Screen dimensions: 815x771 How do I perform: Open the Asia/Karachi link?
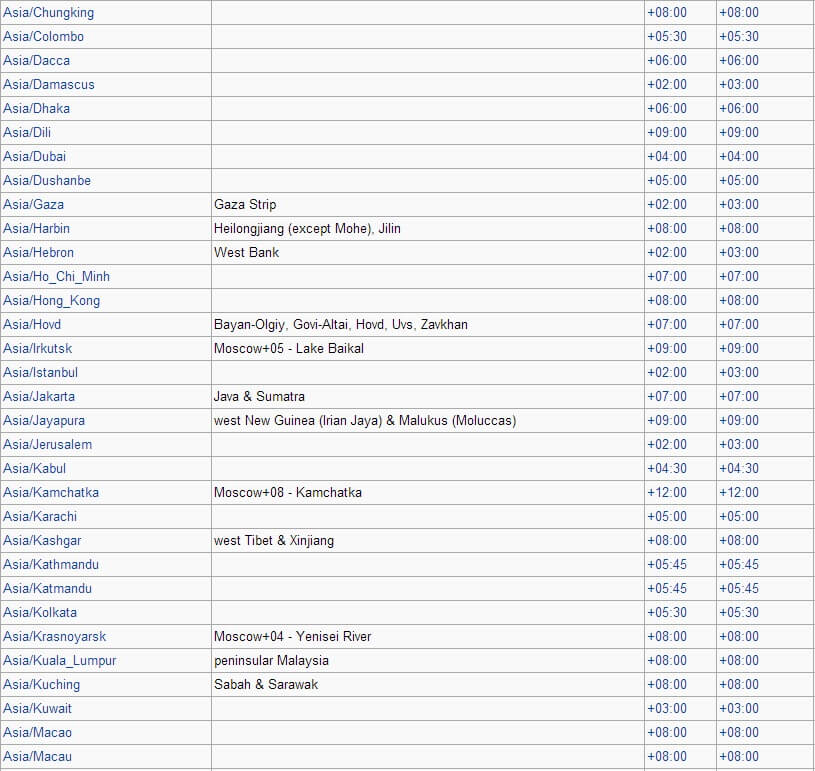40,516
